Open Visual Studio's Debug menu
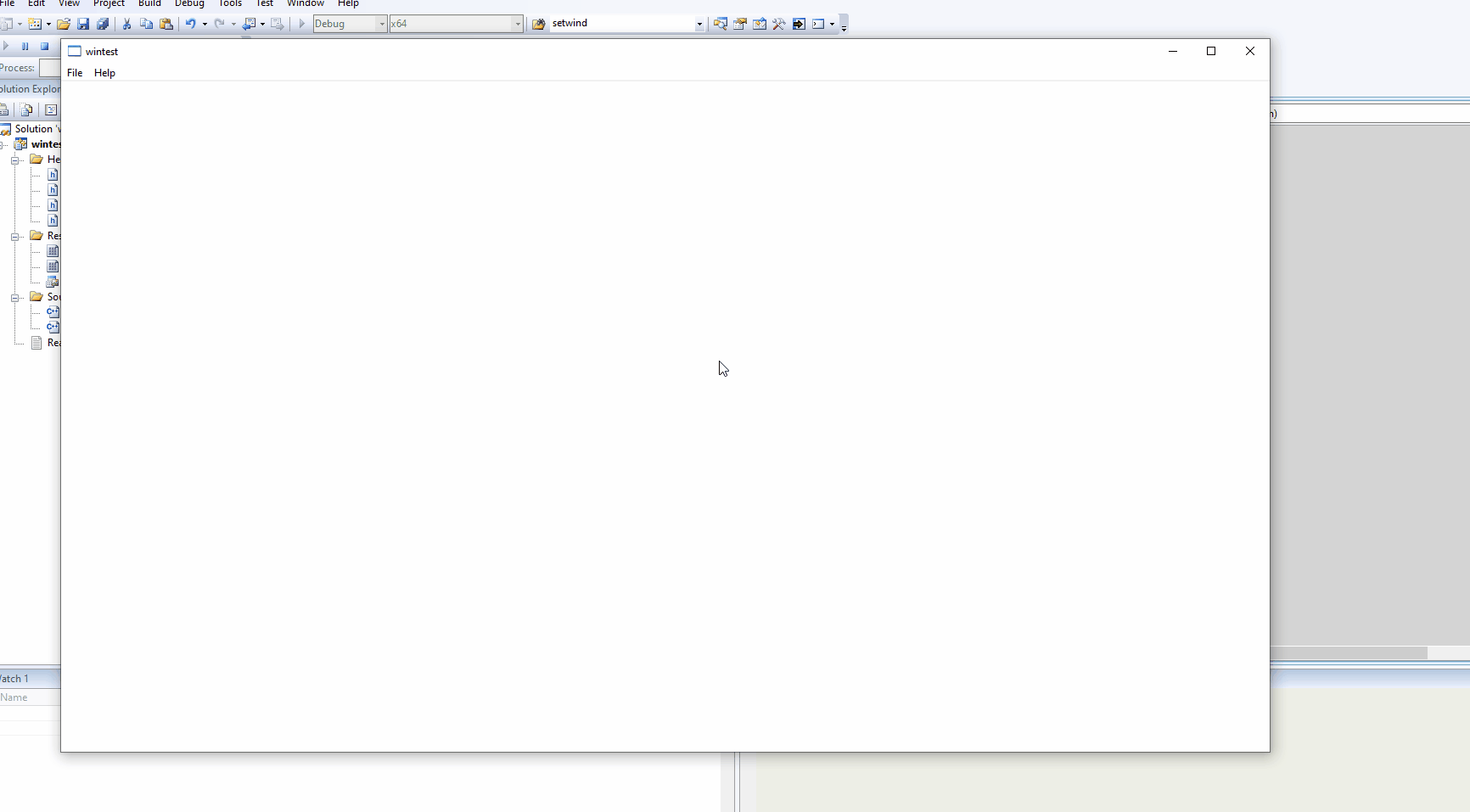This screenshot has height=812, width=1470. [189, 3]
